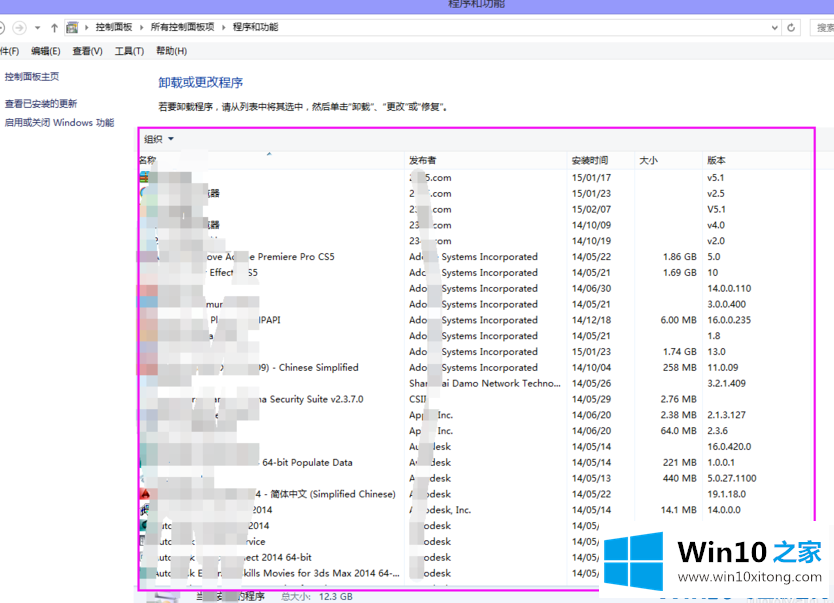The width and height of the screenshot is (834, 603).
Task: Open 控制面板主页 link
Action: [32, 77]
